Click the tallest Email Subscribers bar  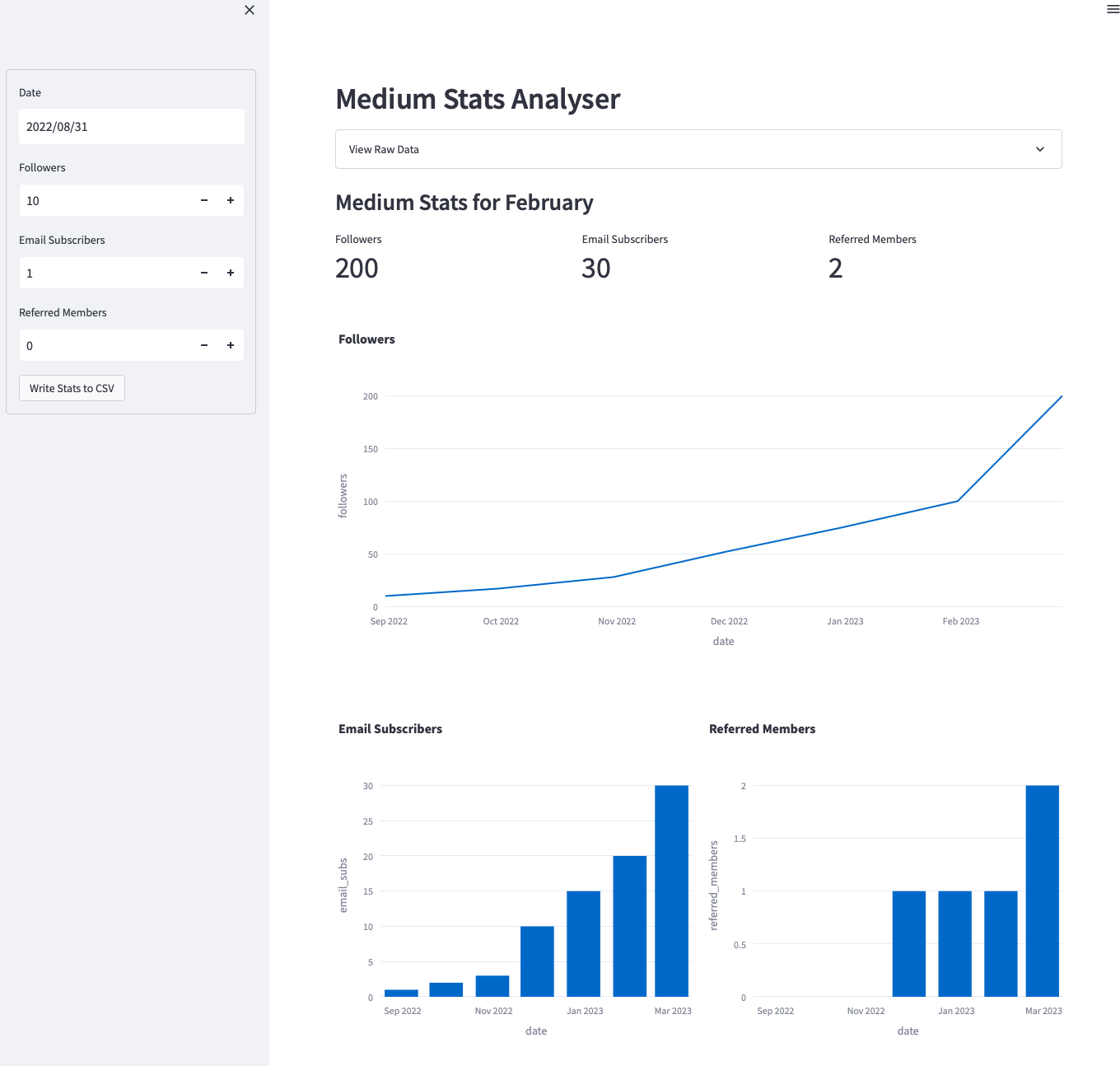(671, 890)
